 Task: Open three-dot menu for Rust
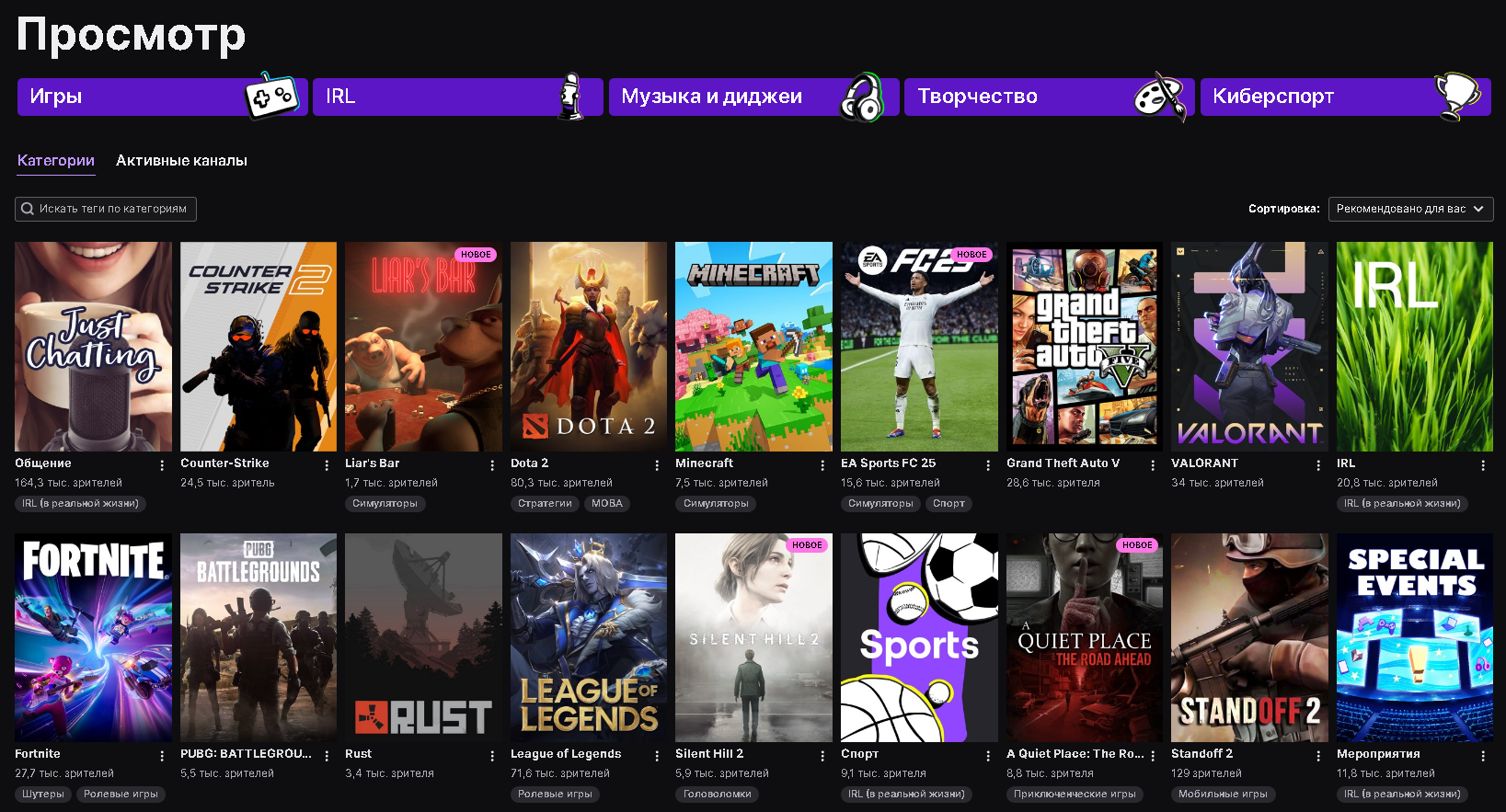[492, 756]
